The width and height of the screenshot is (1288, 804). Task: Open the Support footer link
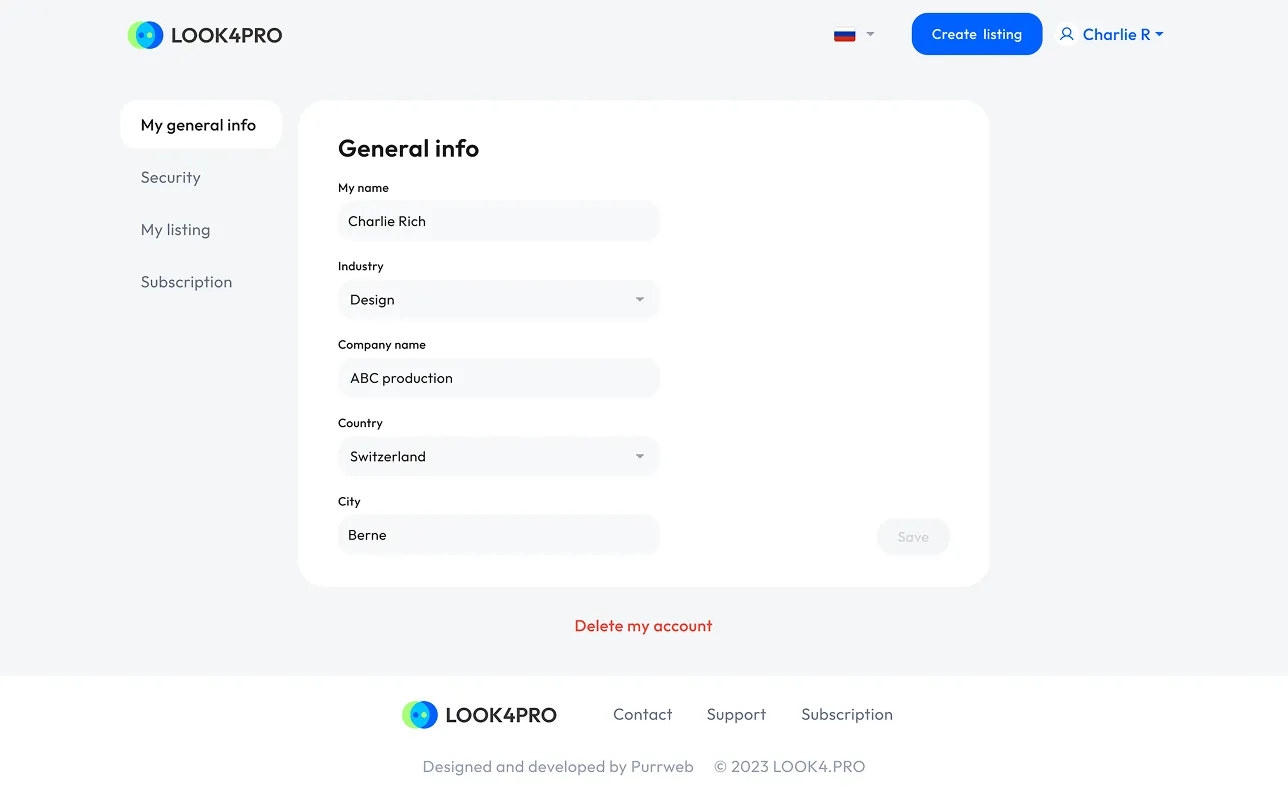pyautogui.click(x=736, y=715)
